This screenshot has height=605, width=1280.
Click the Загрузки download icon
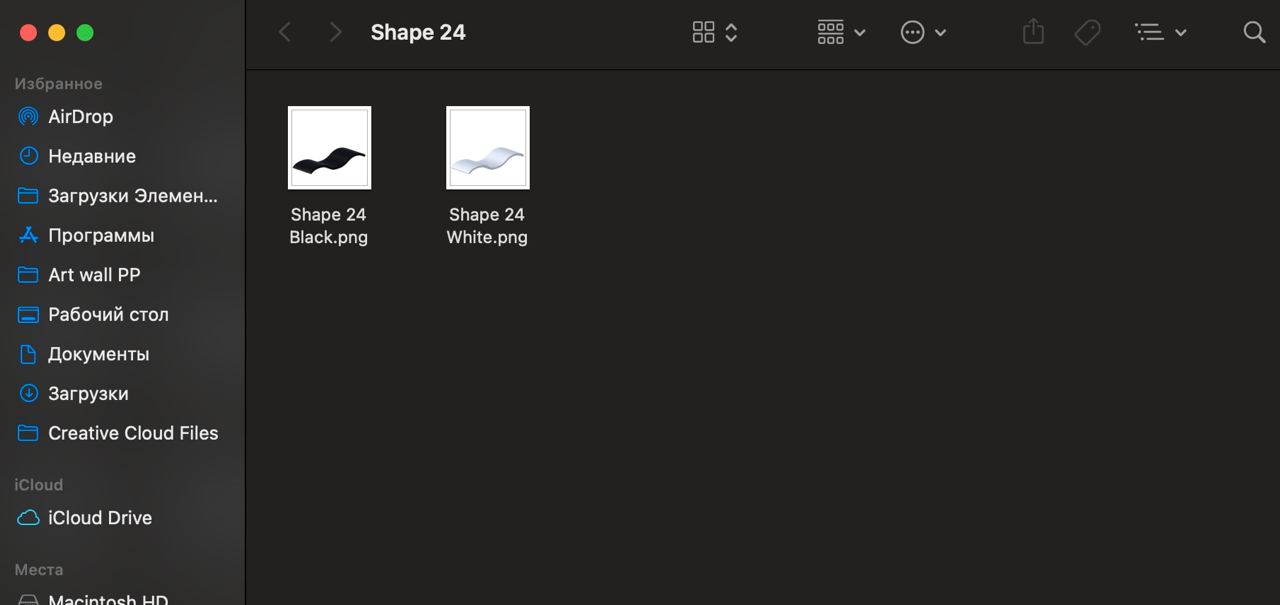(x=29, y=394)
